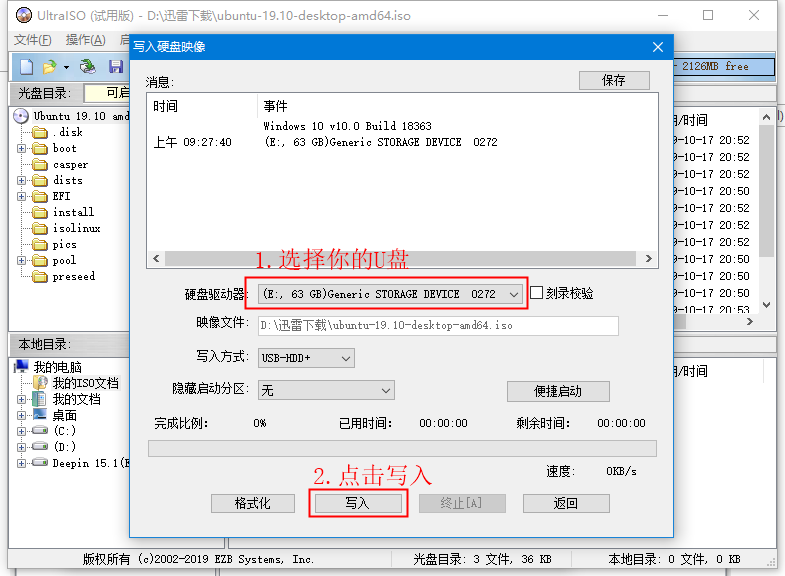Expand the (C:) drive node

click(x=21, y=431)
